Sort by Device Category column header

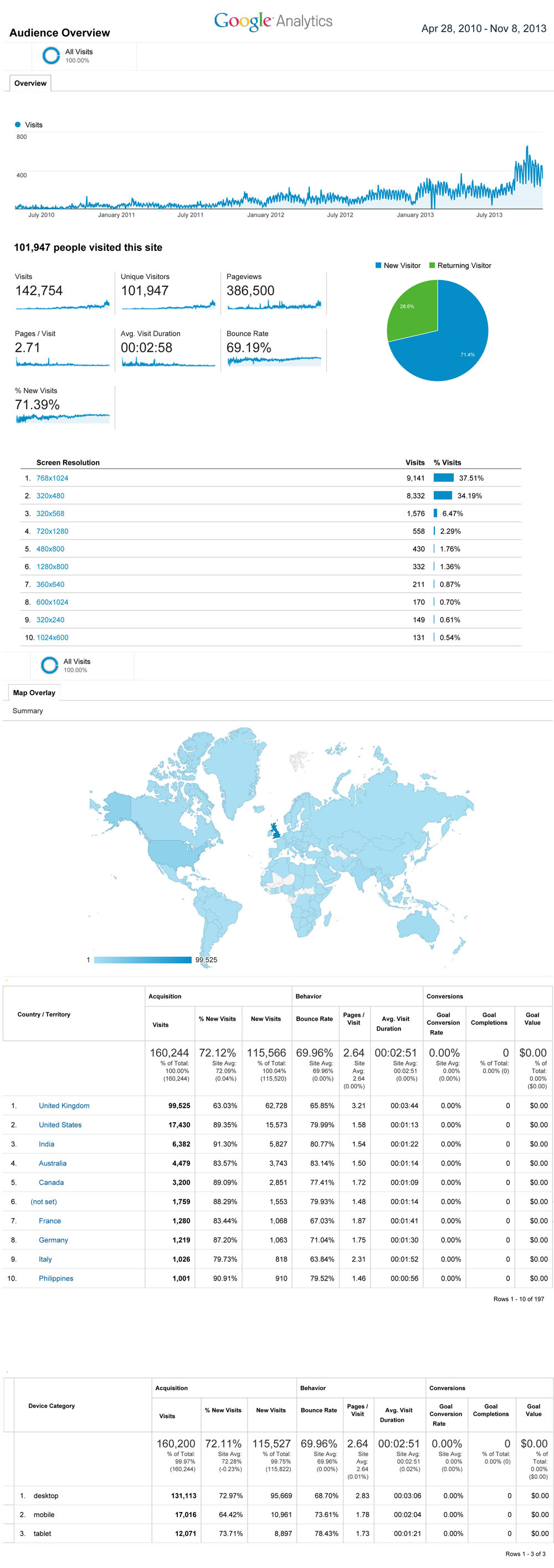click(x=52, y=1406)
